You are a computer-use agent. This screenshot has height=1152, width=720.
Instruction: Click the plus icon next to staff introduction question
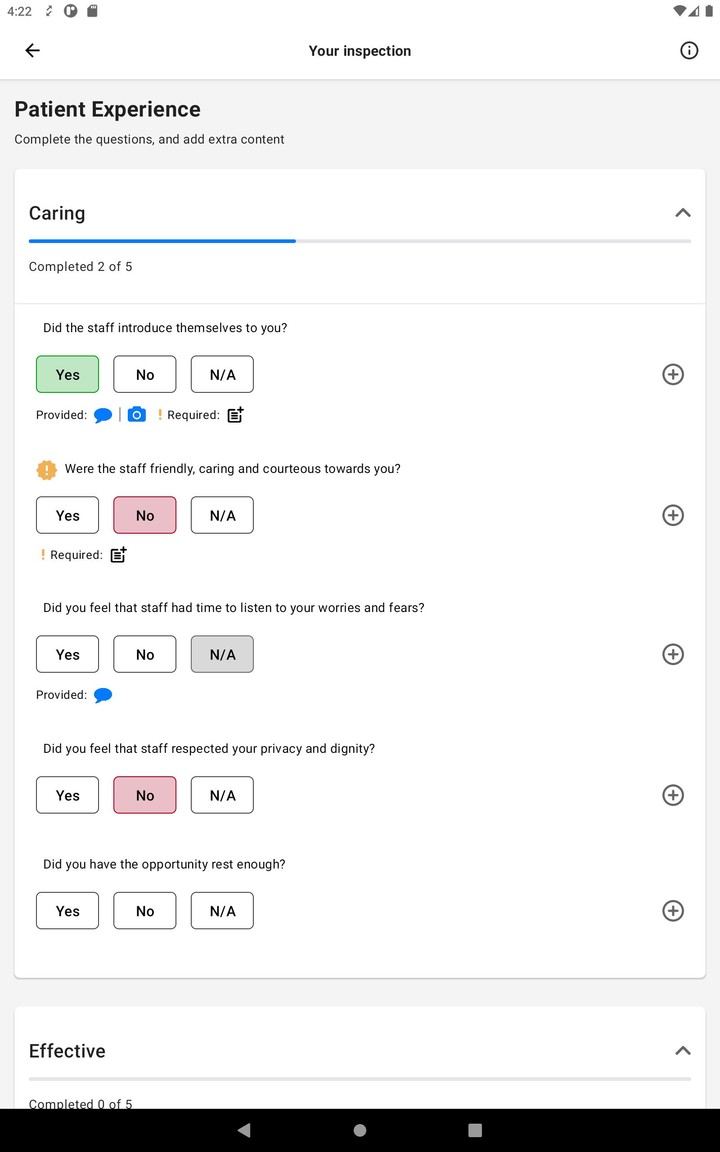pos(672,374)
